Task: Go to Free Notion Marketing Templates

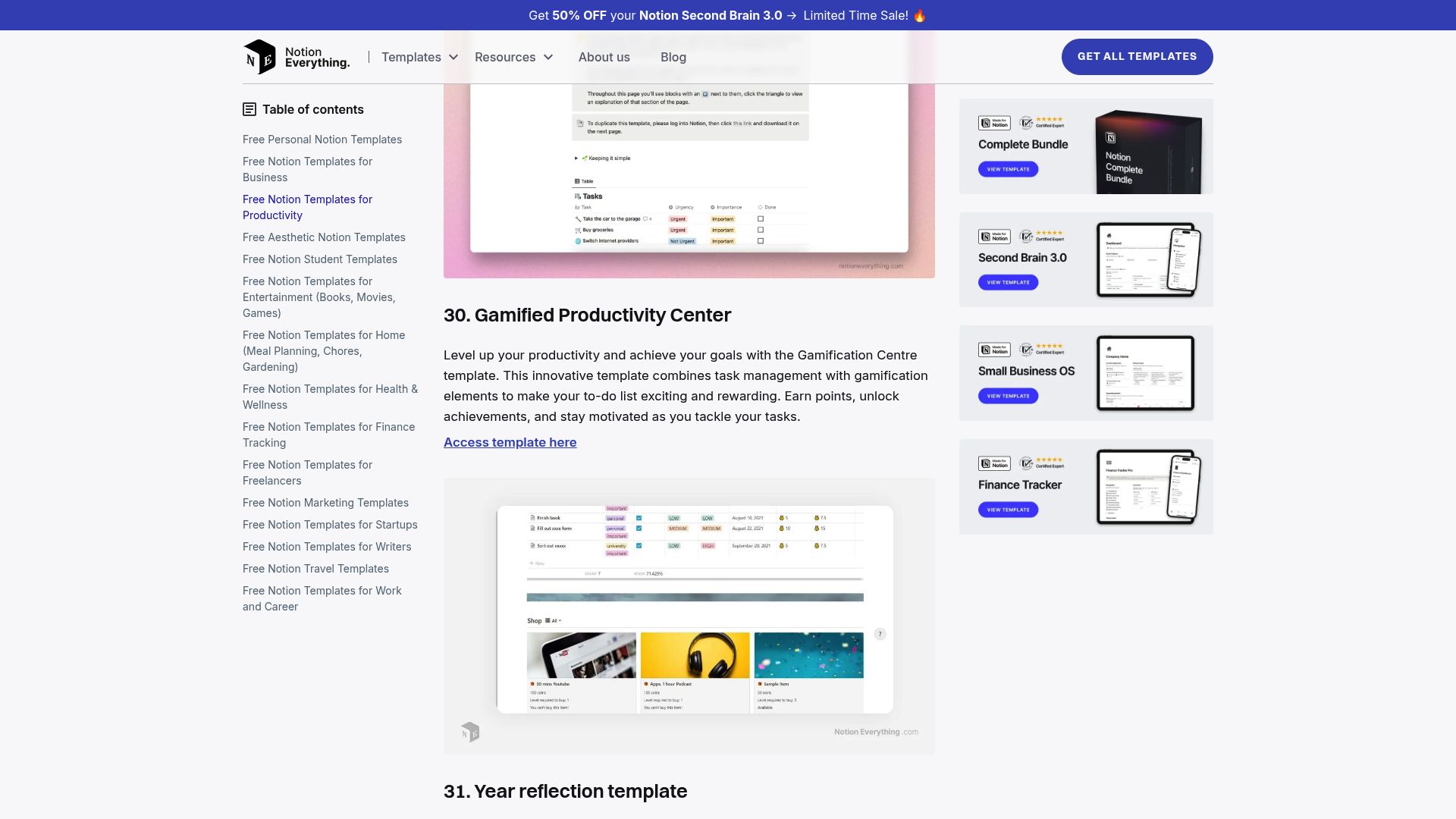Action: tap(325, 503)
